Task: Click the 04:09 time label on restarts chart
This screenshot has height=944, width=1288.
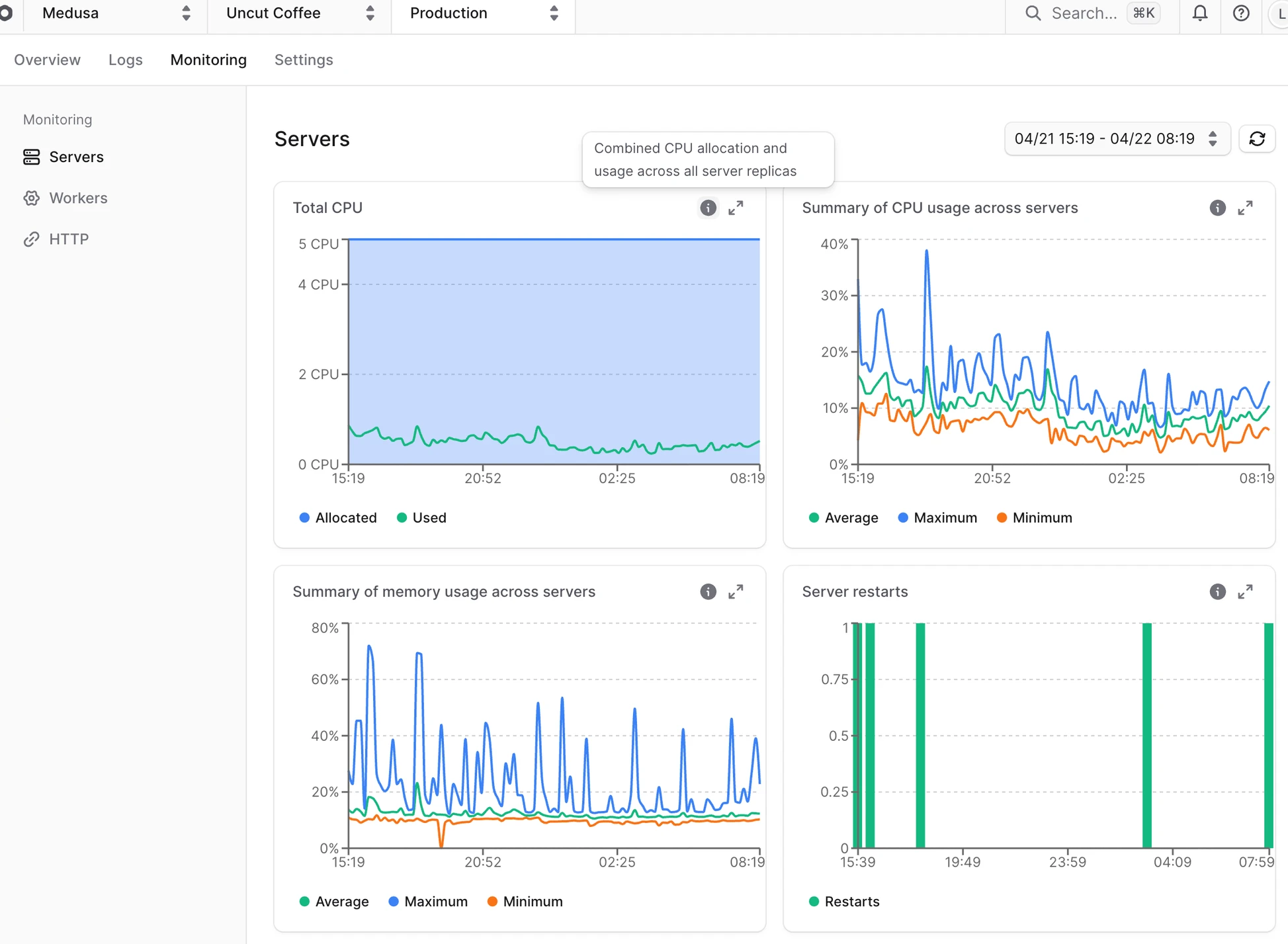Action: tap(1172, 862)
